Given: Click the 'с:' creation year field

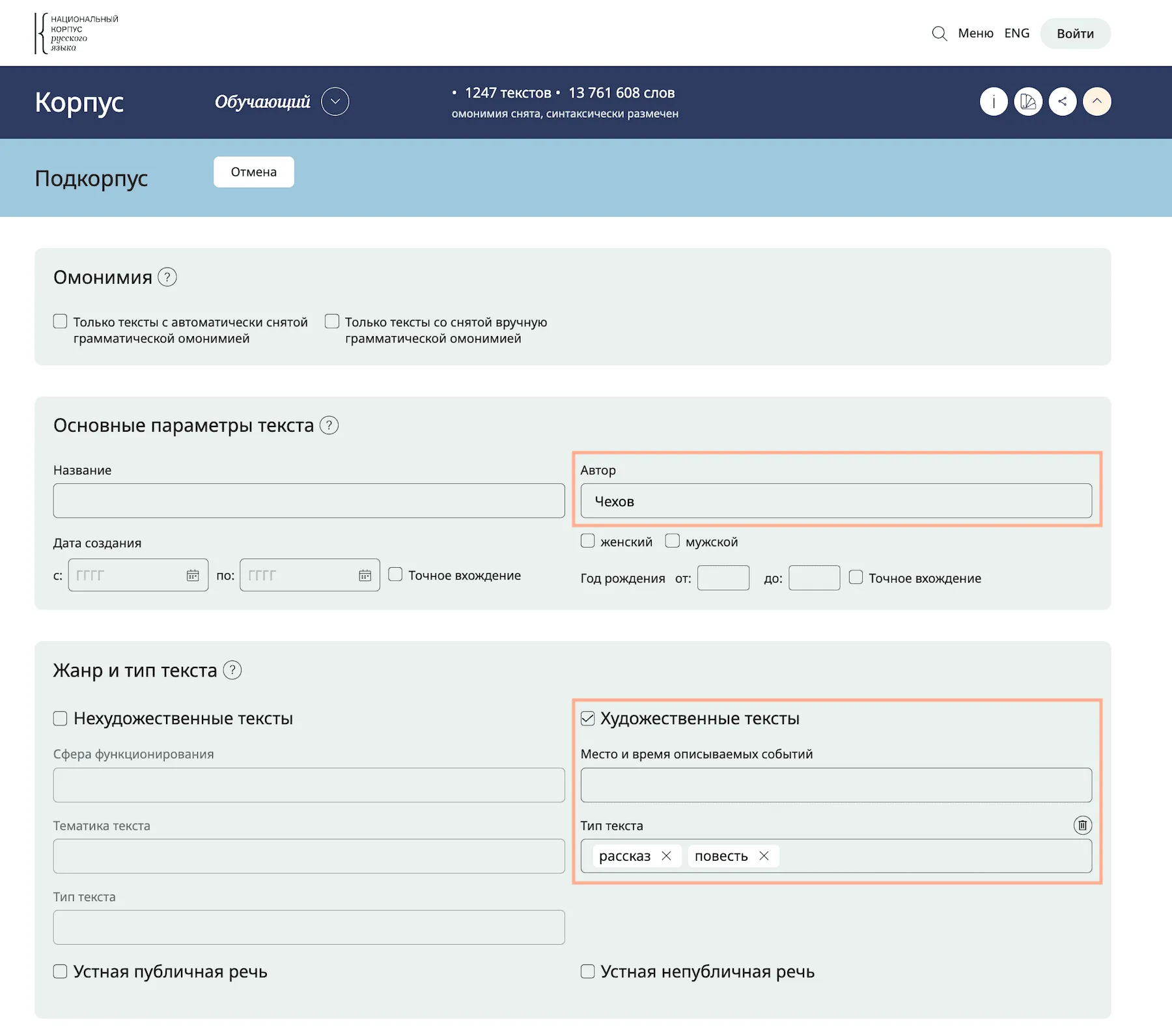Looking at the screenshot, I should click(138, 575).
